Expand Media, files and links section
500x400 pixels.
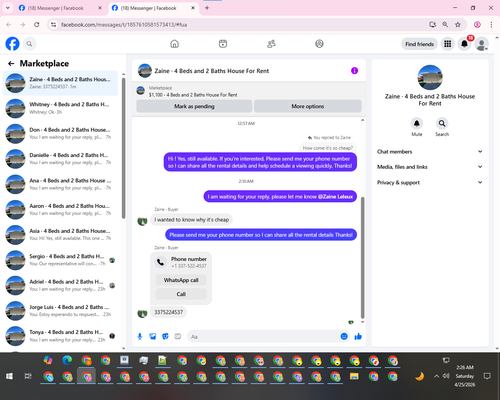(430, 167)
